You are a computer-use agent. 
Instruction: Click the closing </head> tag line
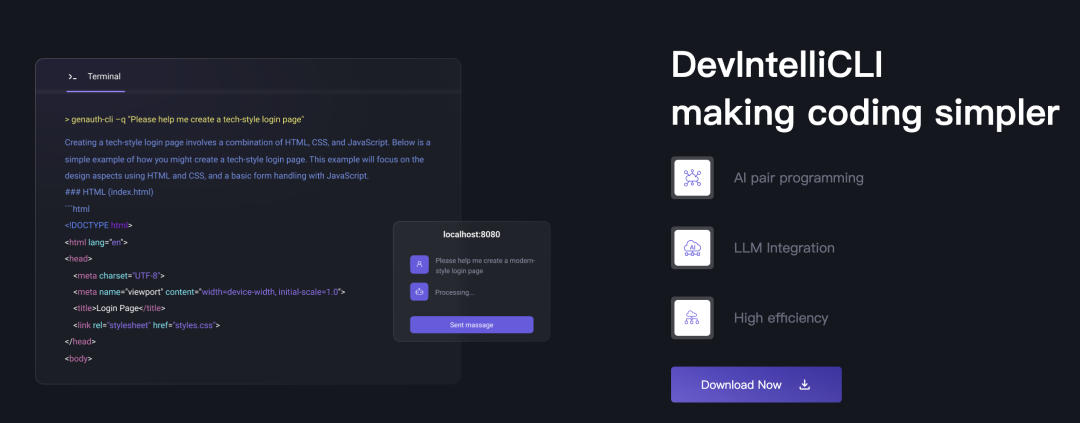(x=80, y=342)
